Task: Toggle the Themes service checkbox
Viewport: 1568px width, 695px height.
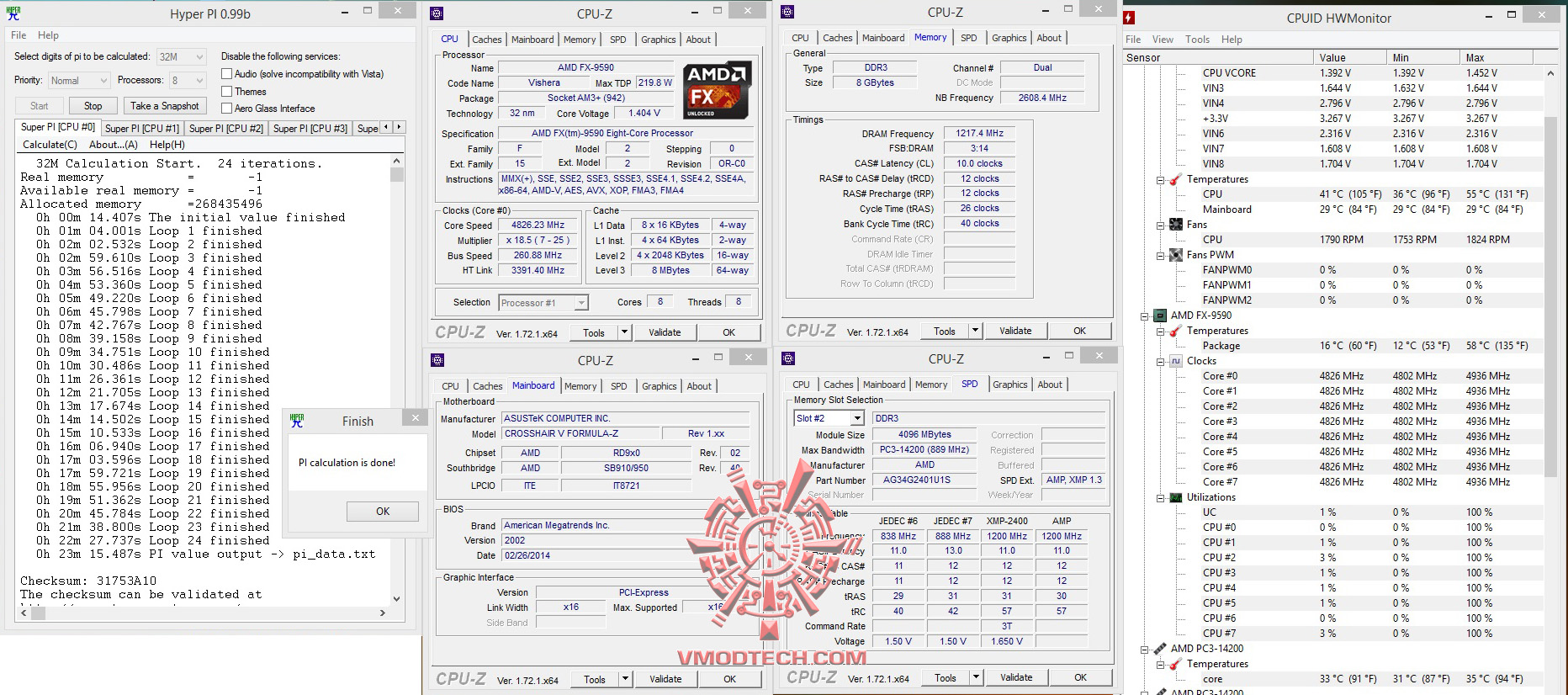Action: pyautogui.click(x=226, y=92)
